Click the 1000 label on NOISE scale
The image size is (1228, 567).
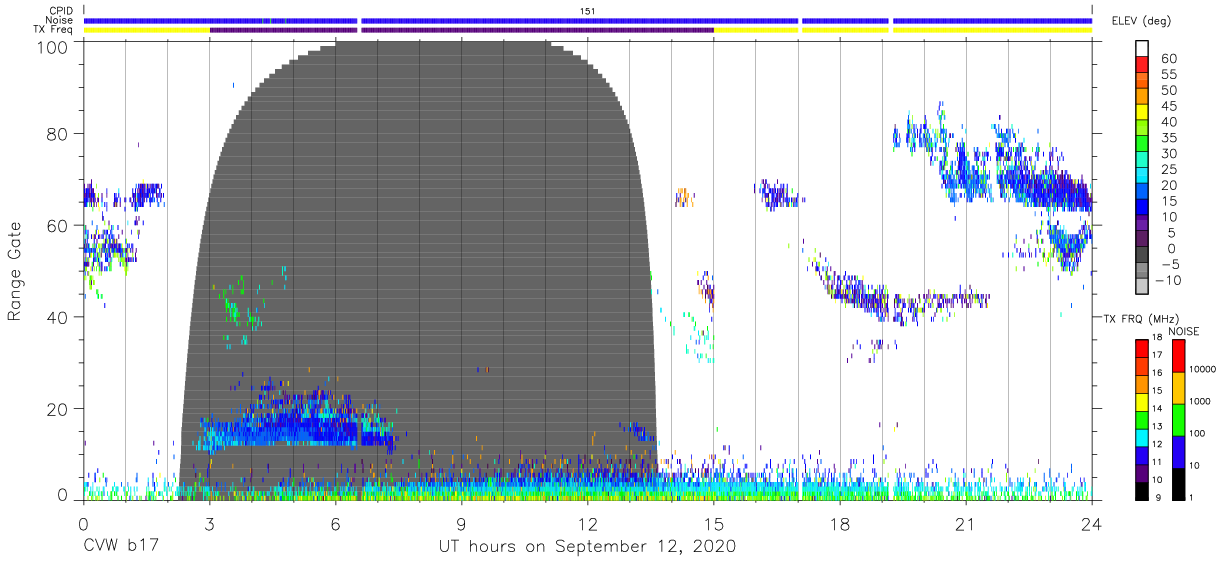click(1200, 402)
